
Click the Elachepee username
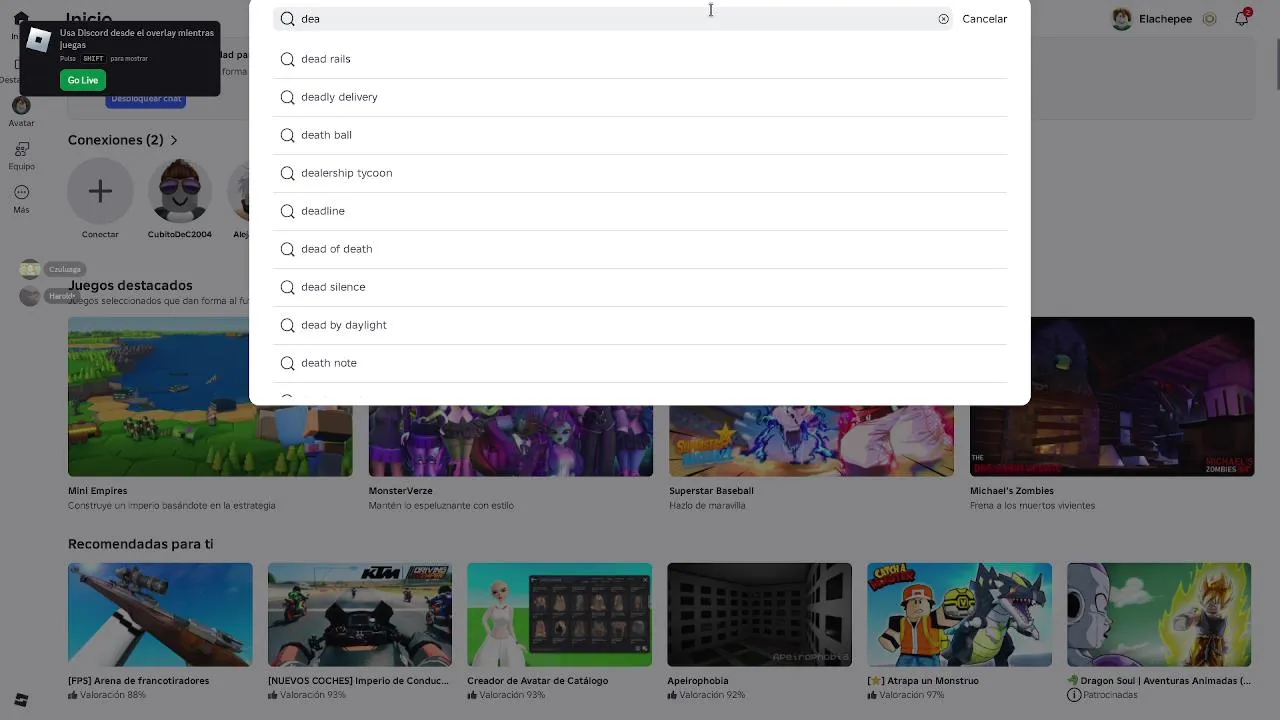[1165, 19]
